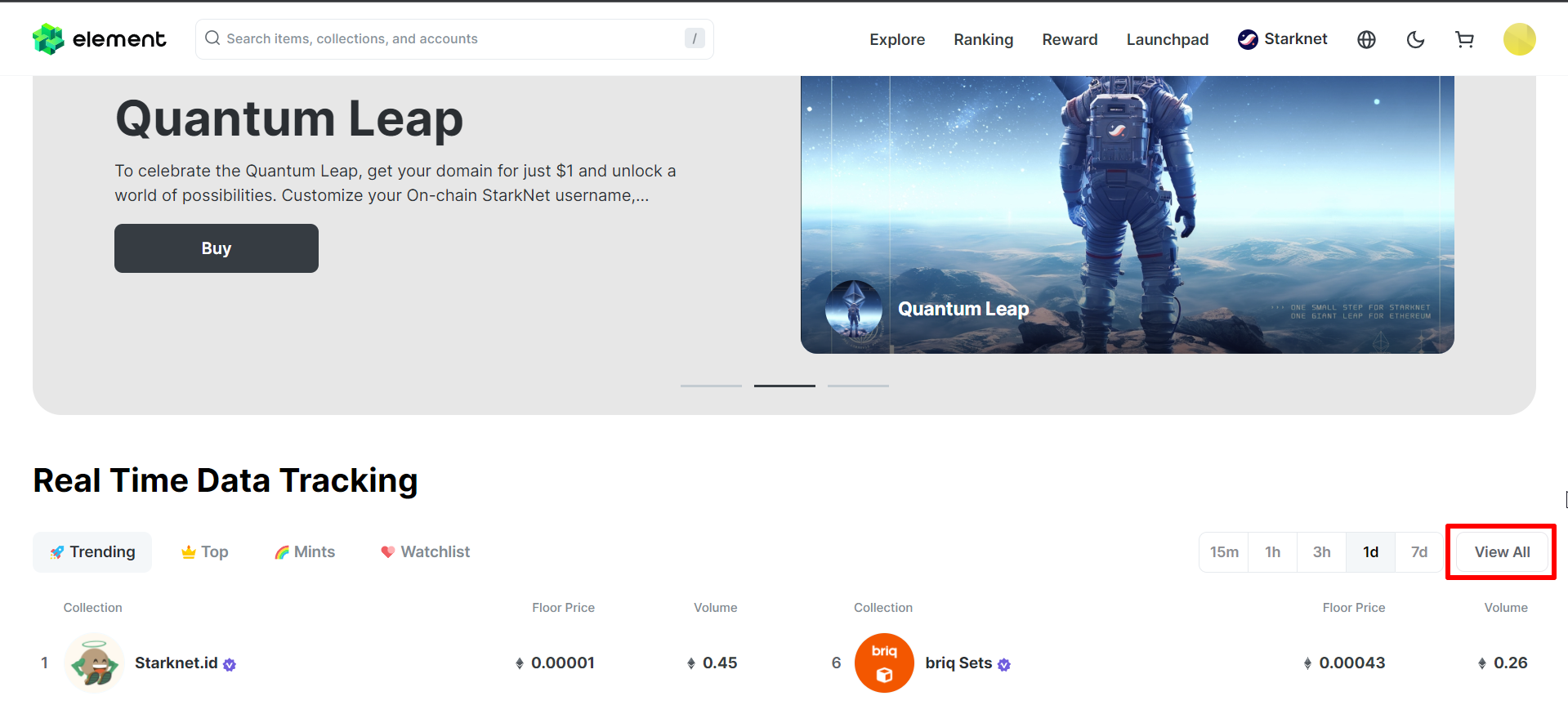Open the shopping cart
Viewport: 1568px width, 723px height.
(1464, 39)
